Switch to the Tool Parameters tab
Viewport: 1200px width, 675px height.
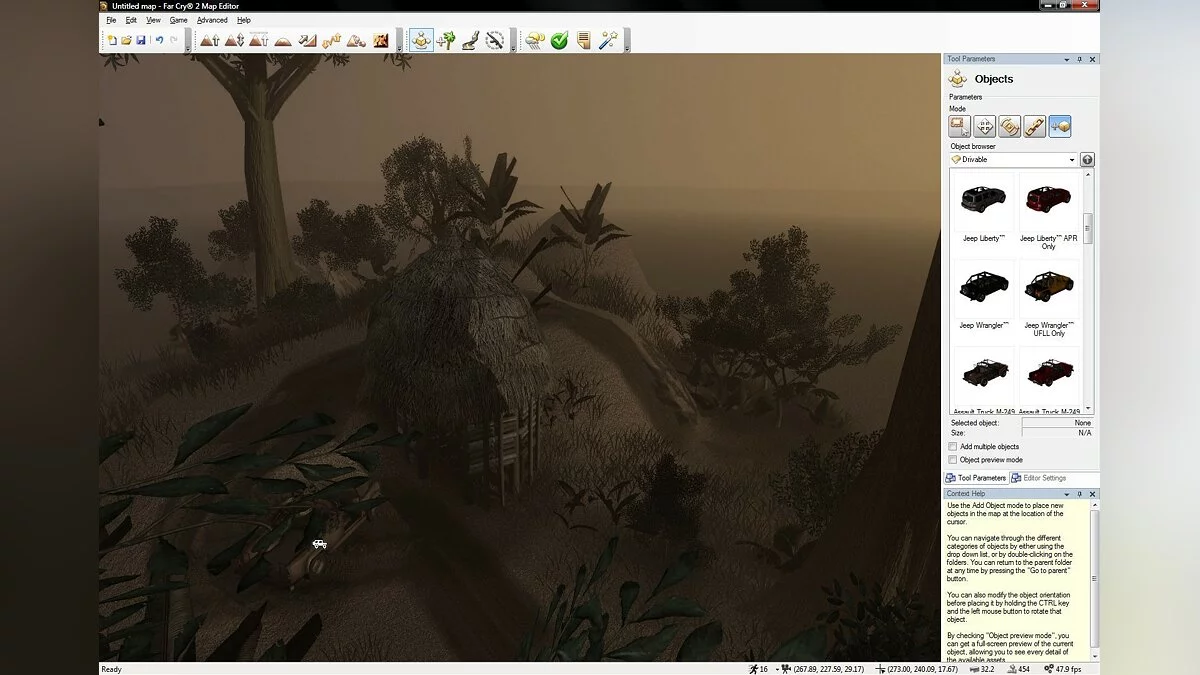pos(976,478)
